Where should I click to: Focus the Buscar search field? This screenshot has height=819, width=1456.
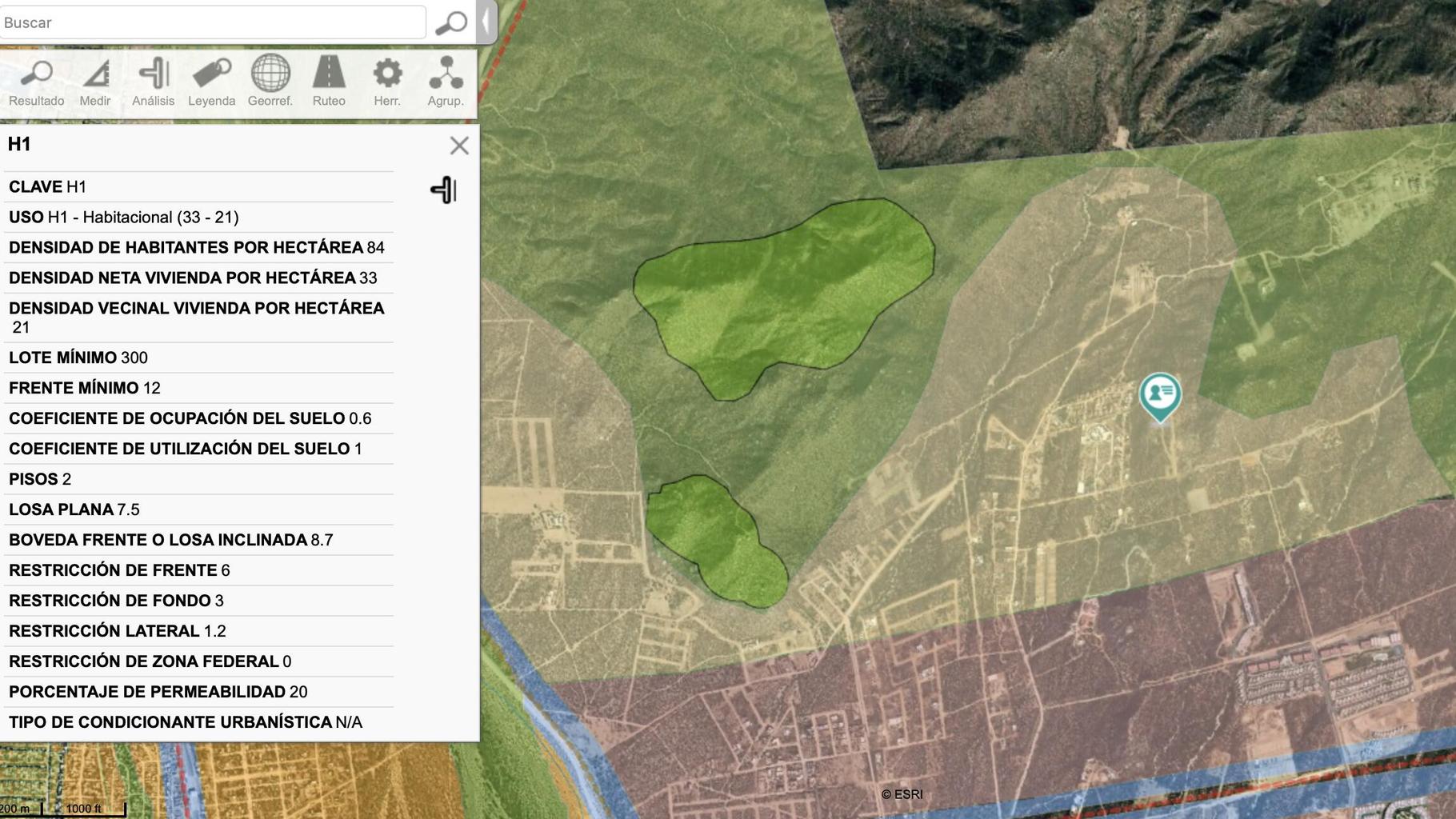pyautogui.click(x=213, y=22)
